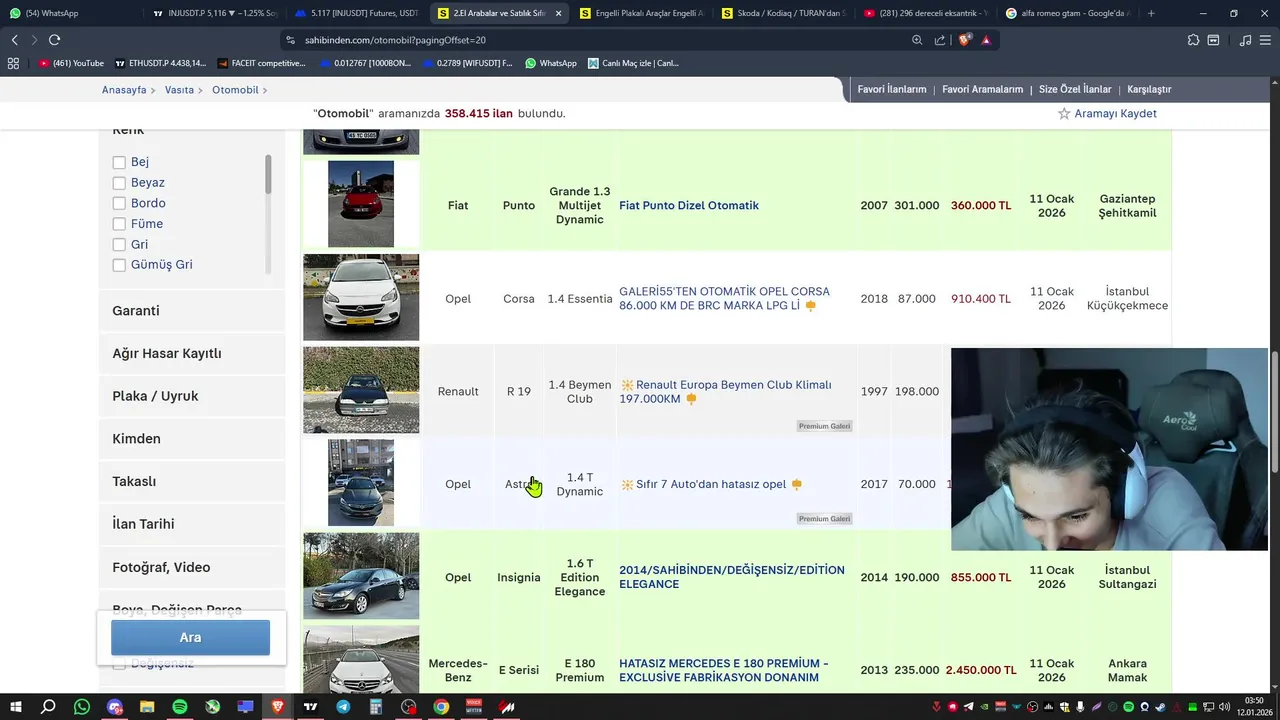The width and height of the screenshot is (1280, 720).
Task: Open the Favori İlanlarım link
Action: 892,89
